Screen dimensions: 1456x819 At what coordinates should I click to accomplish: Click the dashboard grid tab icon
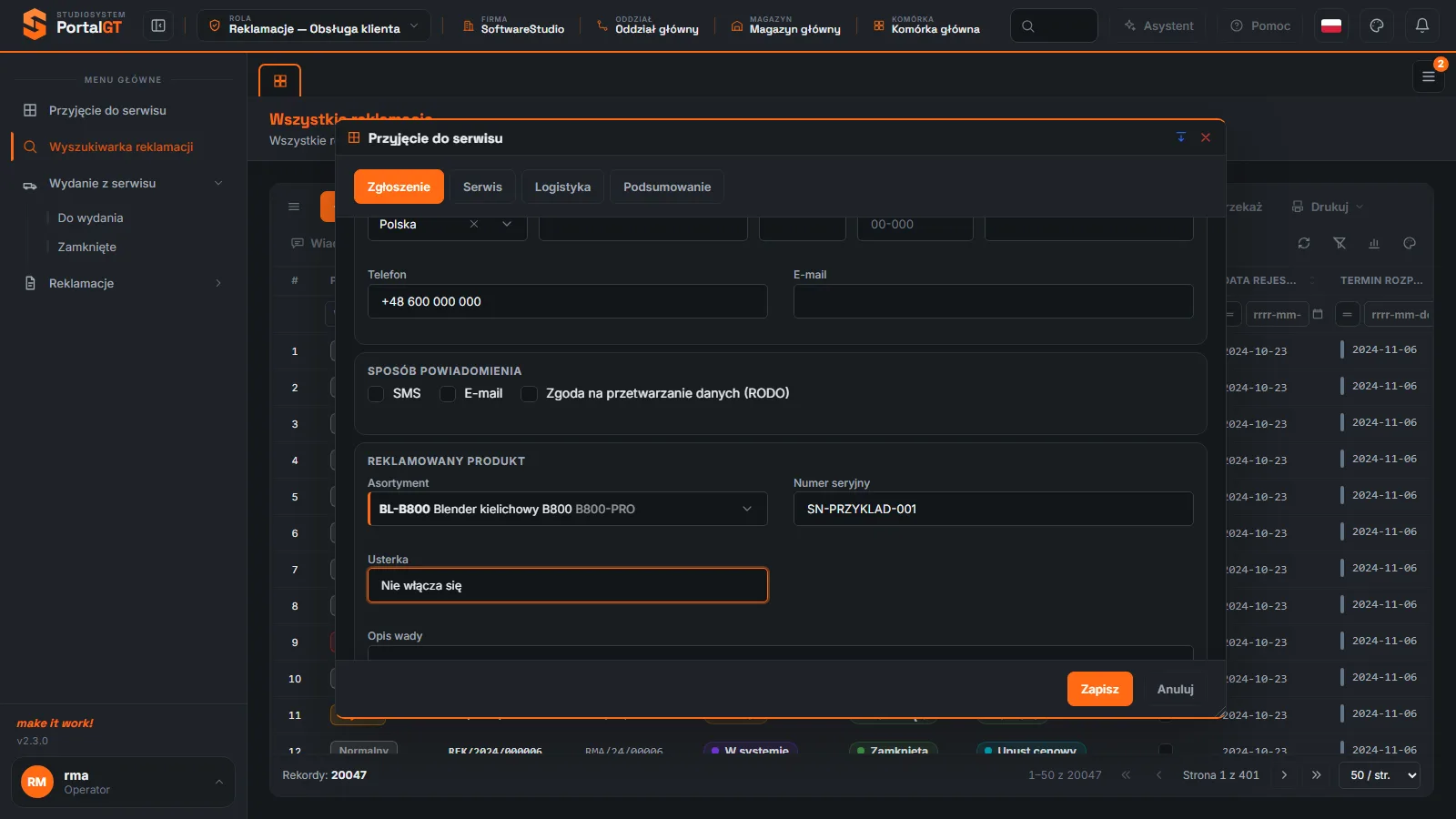[x=280, y=81]
